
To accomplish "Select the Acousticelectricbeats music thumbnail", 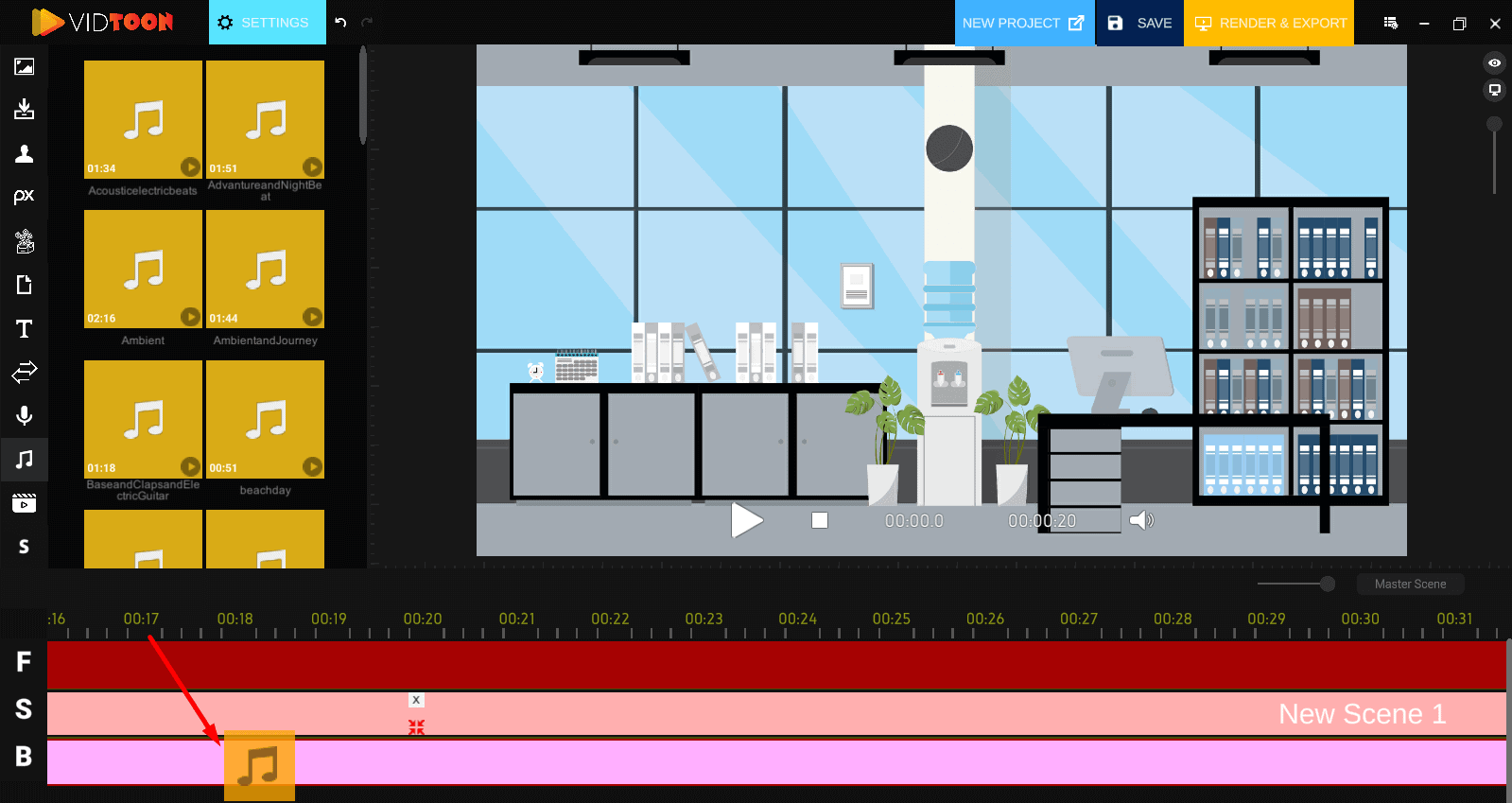I will [x=143, y=119].
